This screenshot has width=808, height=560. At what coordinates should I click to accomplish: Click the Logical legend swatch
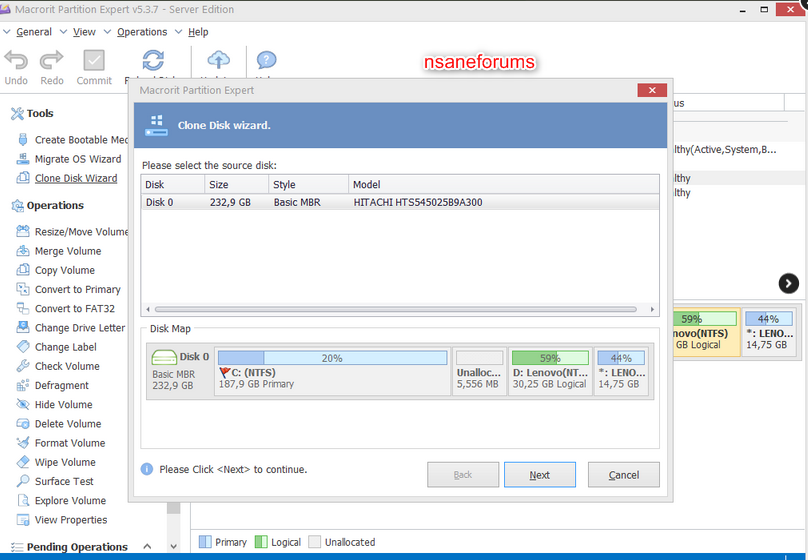(261, 542)
